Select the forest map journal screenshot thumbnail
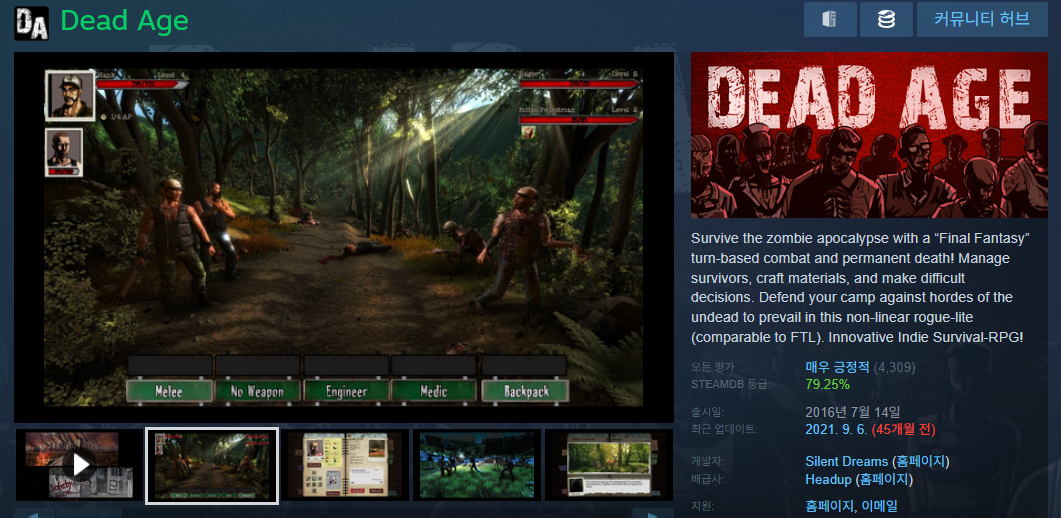Screen dimensions: 1061x518 (609, 465)
